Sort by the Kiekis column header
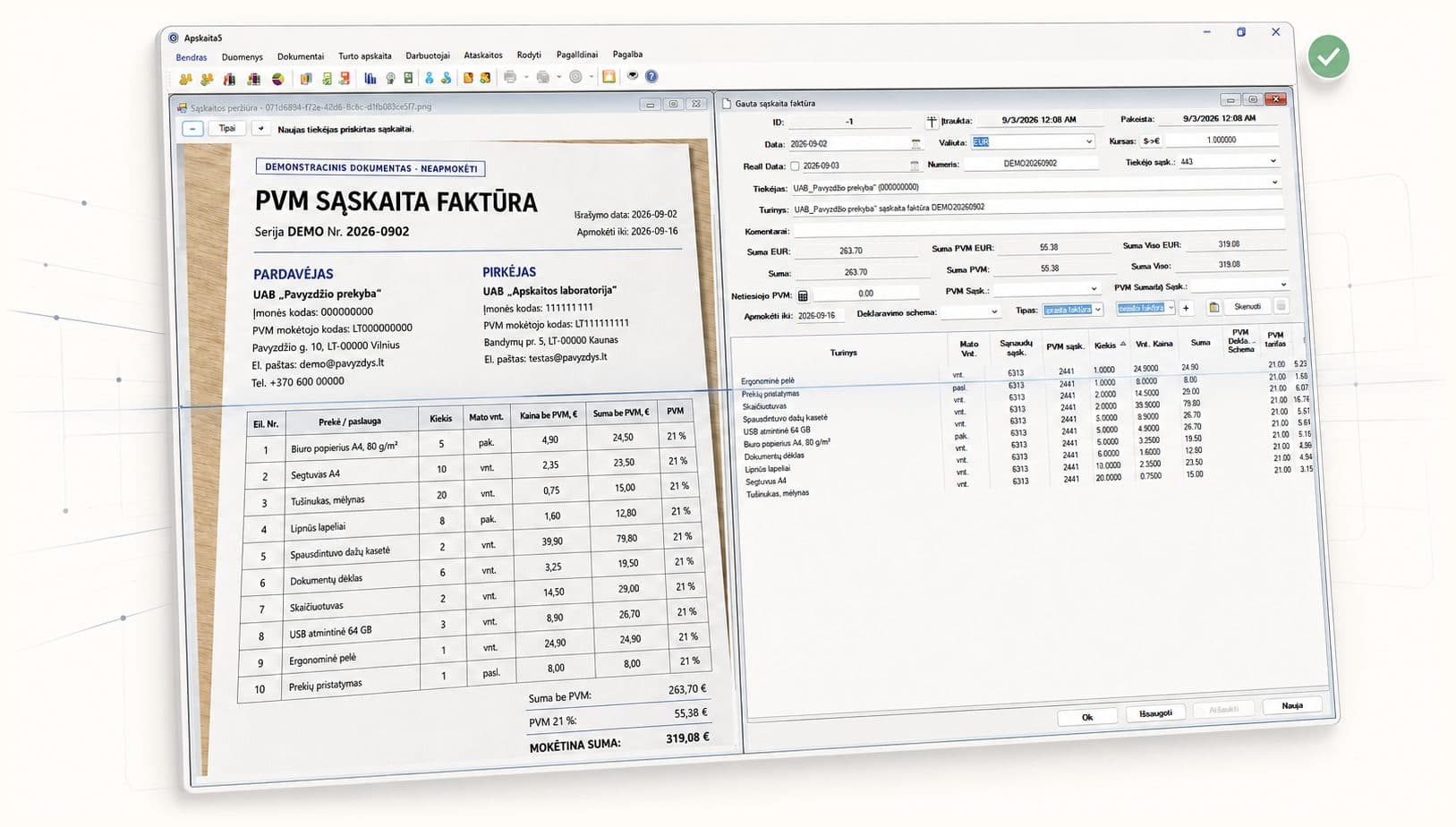This screenshot has width=1456, height=827. [x=1109, y=345]
